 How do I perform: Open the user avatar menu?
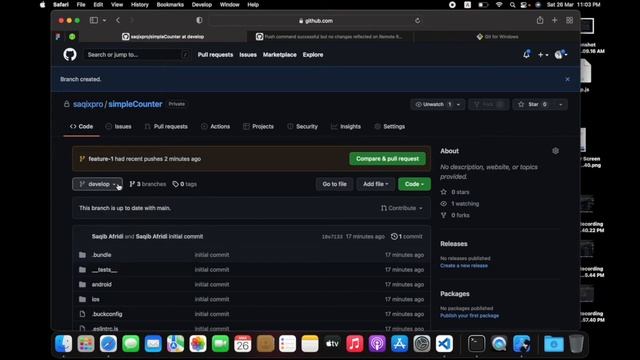pyautogui.click(x=561, y=55)
